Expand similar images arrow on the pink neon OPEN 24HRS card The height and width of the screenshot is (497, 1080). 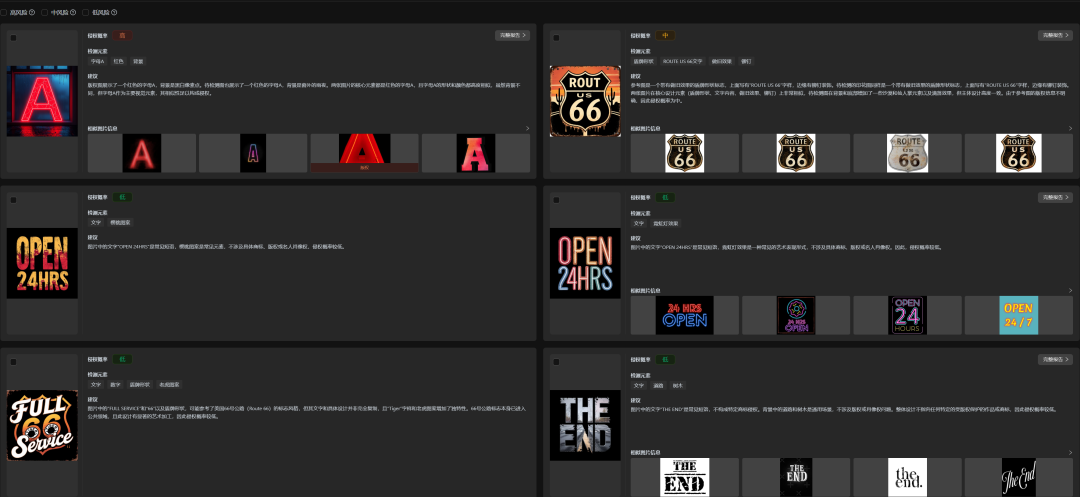tap(1070, 290)
